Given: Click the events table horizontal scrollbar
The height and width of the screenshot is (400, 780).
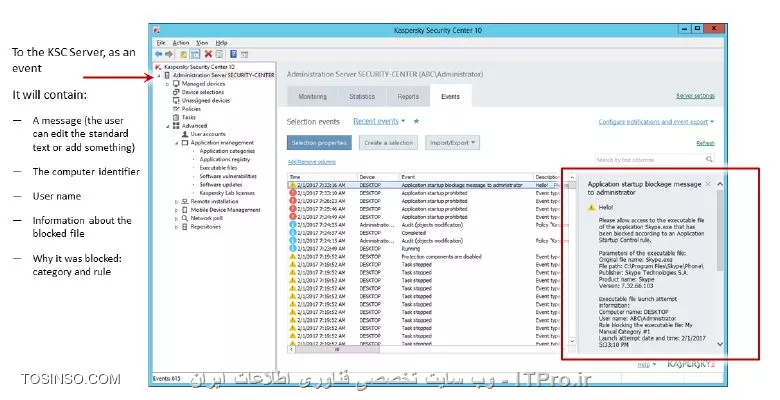Looking at the screenshot, I should 336,350.
